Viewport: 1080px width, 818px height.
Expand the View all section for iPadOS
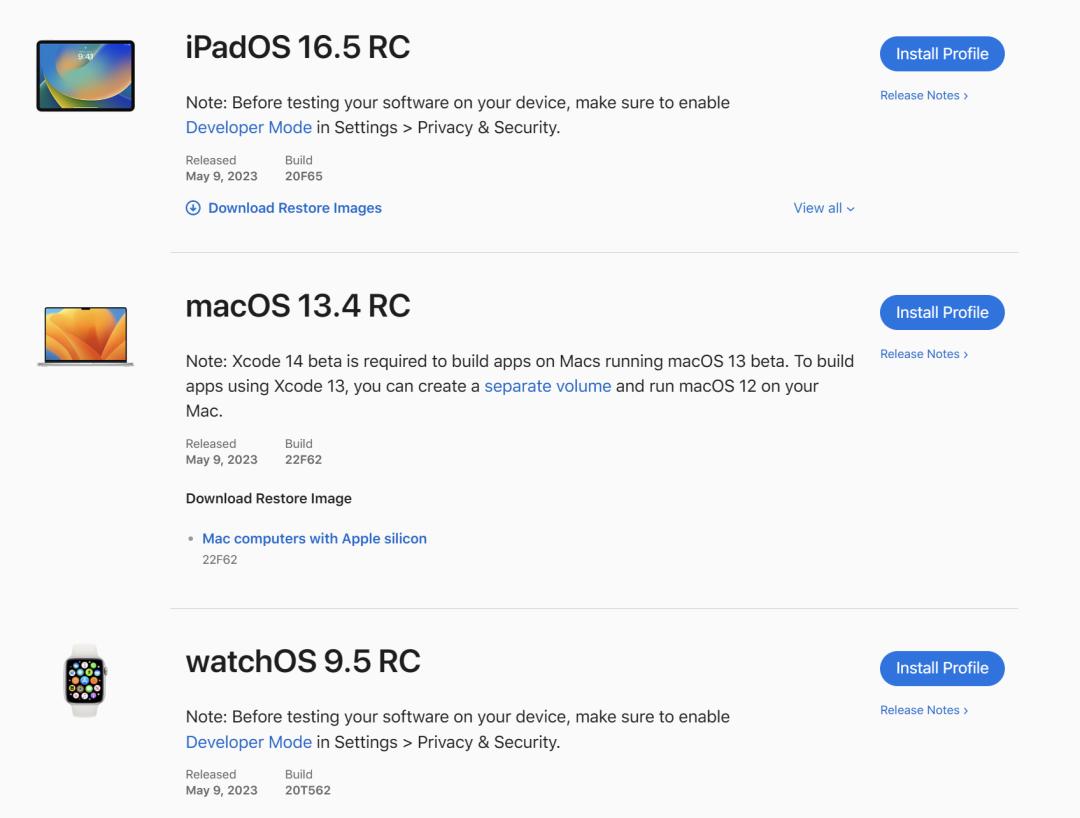click(x=822, y=207)
